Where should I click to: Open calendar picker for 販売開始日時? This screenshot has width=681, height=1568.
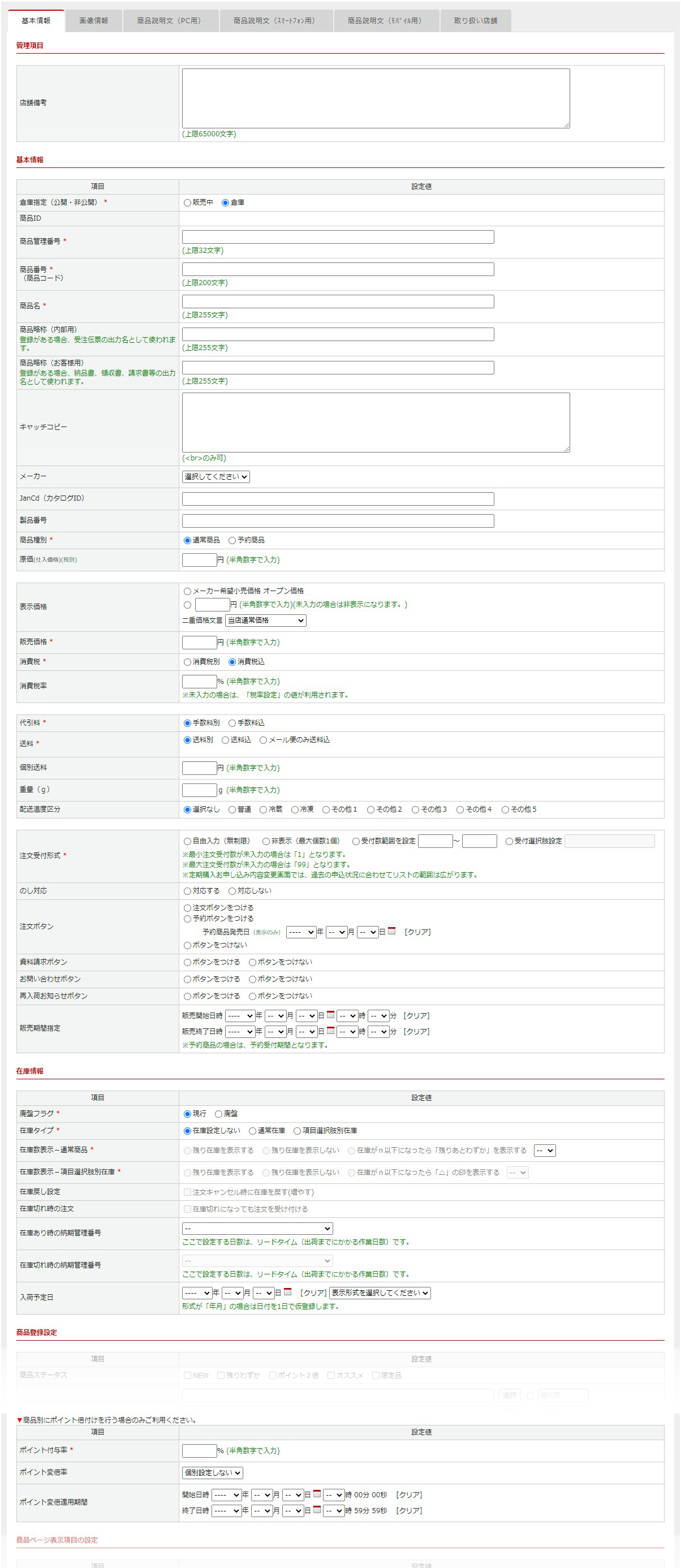coord(330,1015)
